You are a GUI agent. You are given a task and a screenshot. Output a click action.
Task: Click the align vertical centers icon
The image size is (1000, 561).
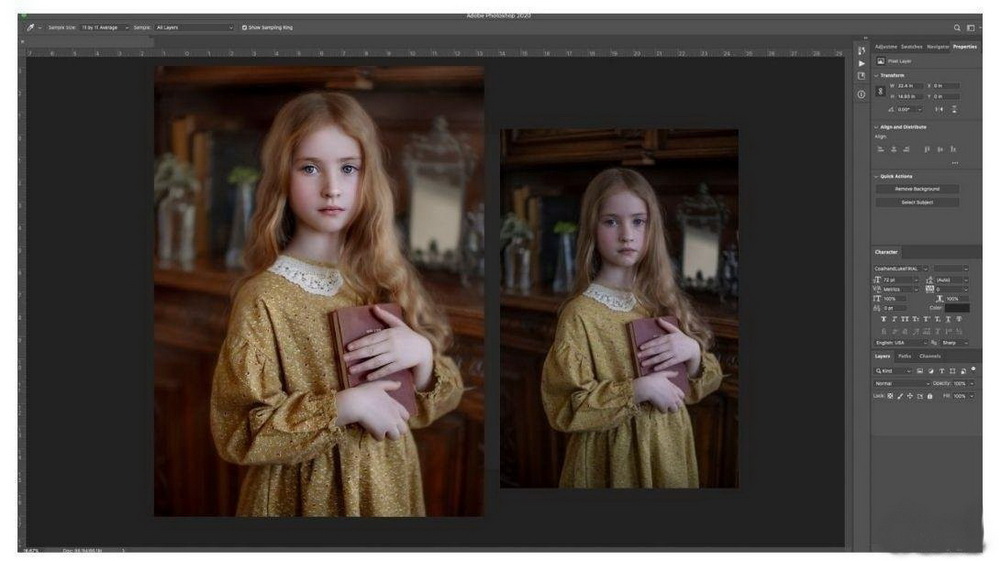pyautogui.click(x=940, y=149)
